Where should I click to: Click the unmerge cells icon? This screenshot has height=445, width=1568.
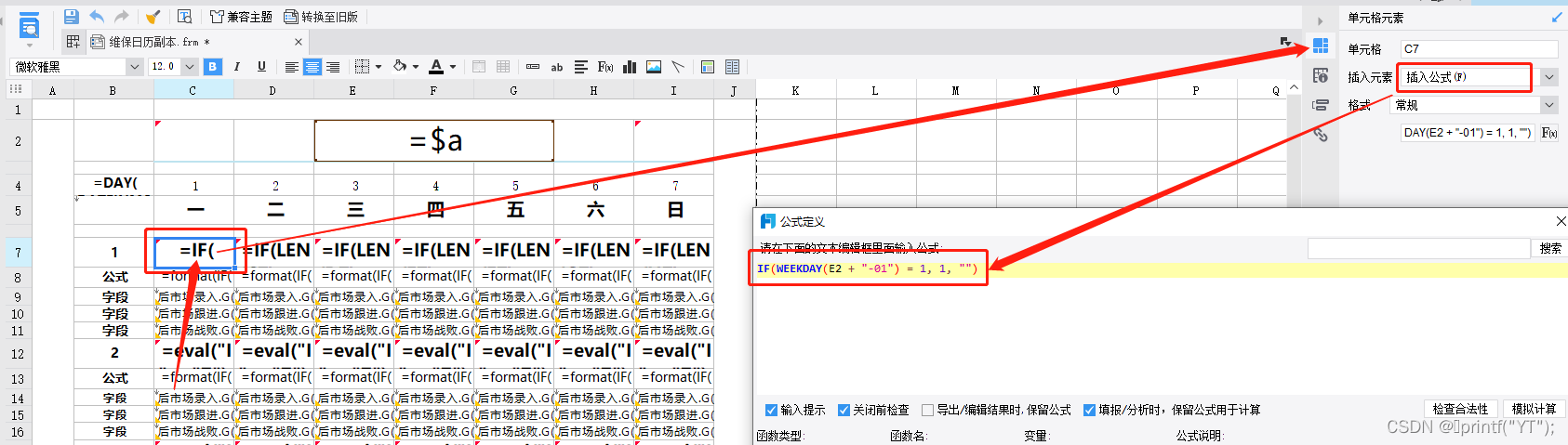point(503,67)
